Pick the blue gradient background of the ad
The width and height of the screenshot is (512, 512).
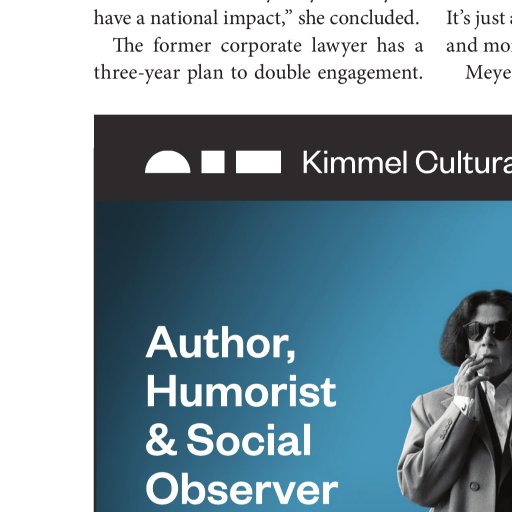[x=267, y=267]
